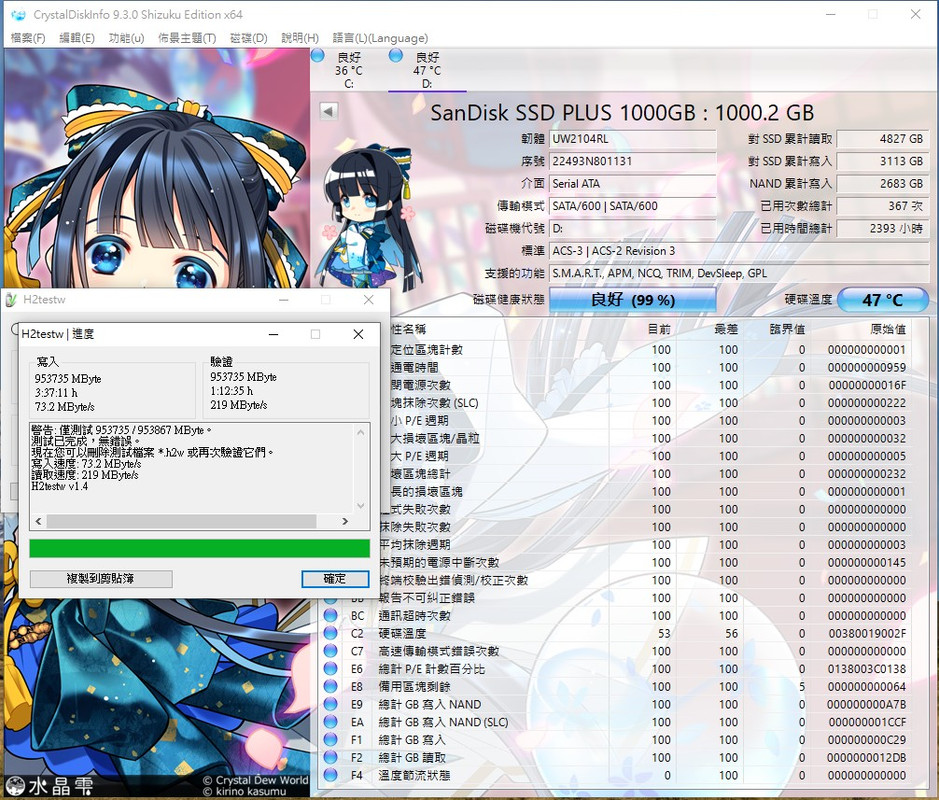Click the 良好 (99 %) health status button
The height and width of the screenshot is (800, 939).
[632, 300]
